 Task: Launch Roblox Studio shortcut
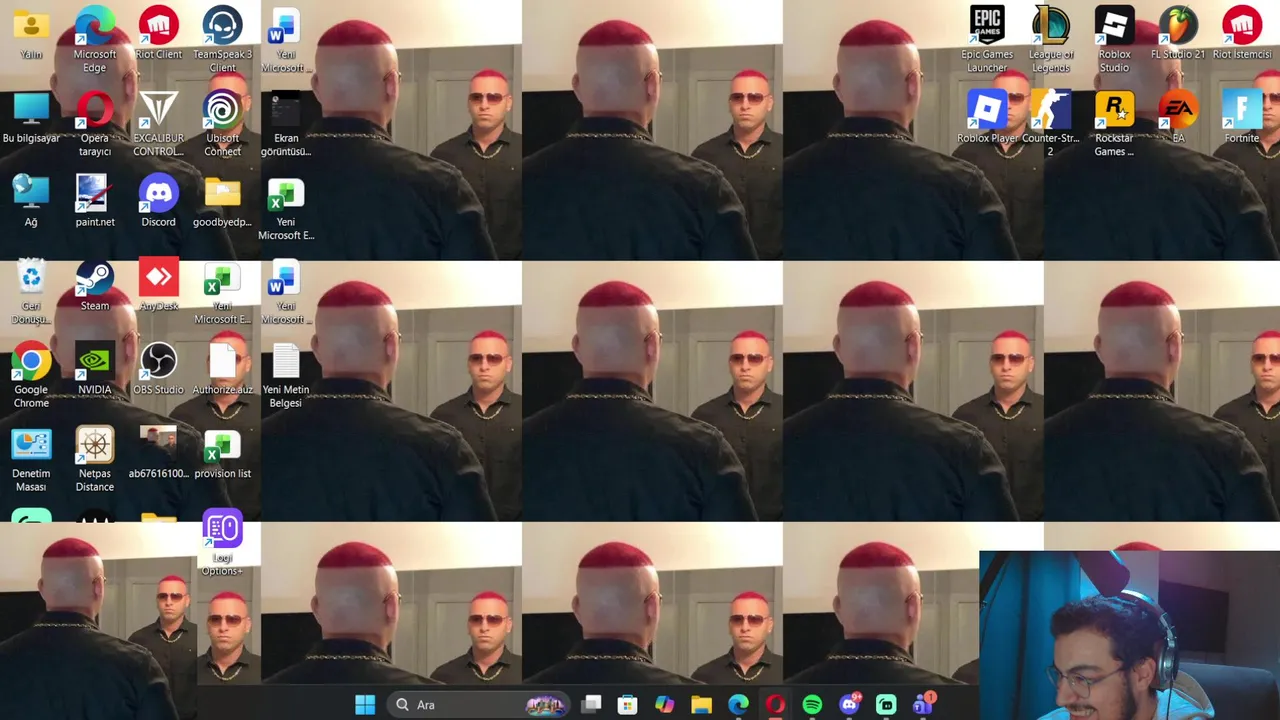1114,40
